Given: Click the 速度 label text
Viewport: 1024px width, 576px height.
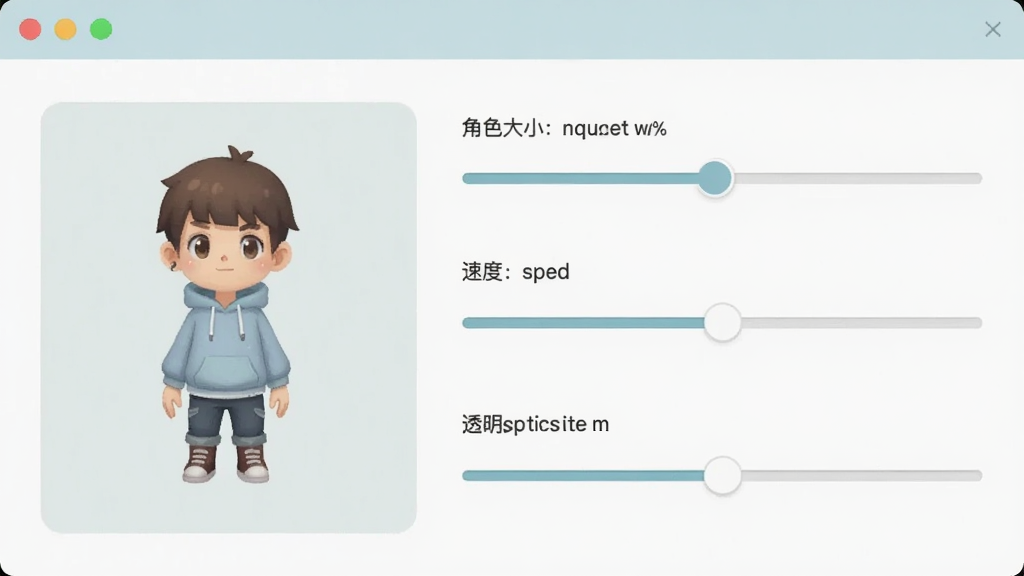Looking at the screenshot, I should [482, 272].
